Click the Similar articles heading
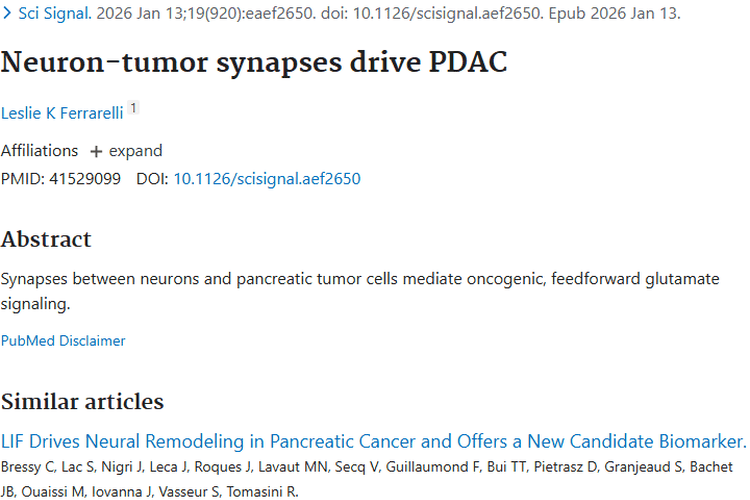Viewport: 750px width, 500px height. pos(82,401)
